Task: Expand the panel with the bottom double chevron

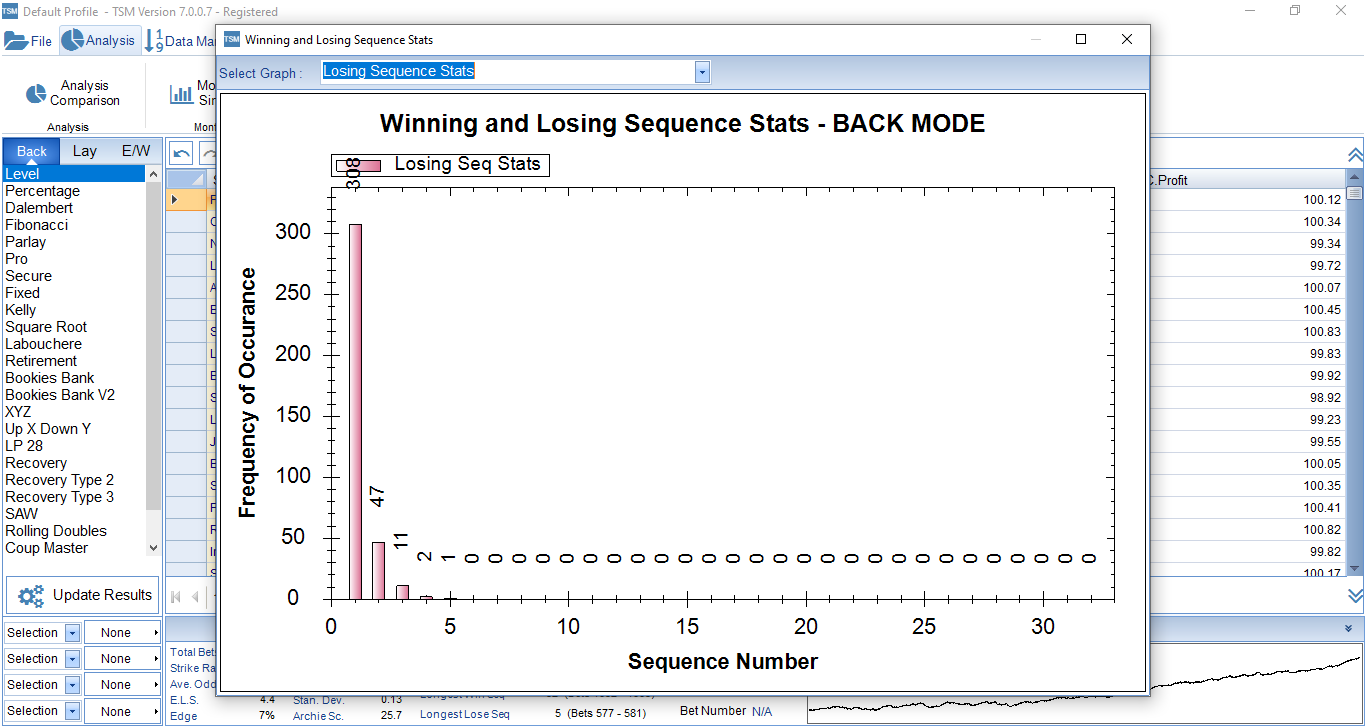Action: (1355, 595)
